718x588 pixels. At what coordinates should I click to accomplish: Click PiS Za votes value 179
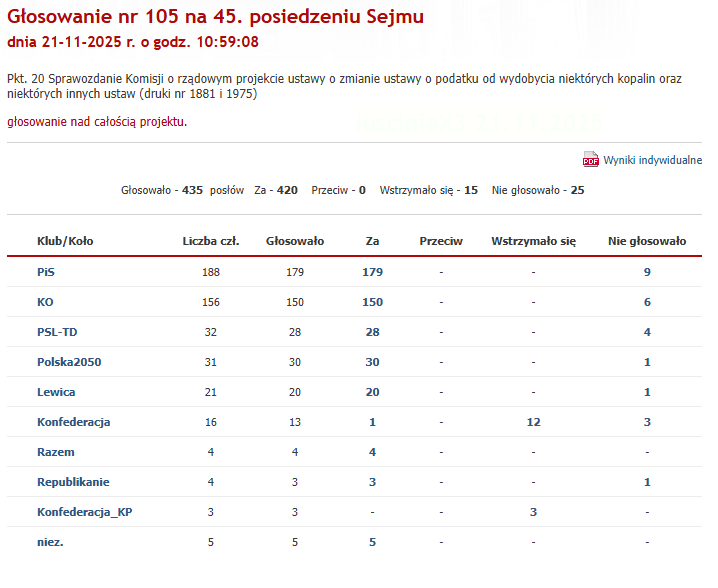(372, 272)
